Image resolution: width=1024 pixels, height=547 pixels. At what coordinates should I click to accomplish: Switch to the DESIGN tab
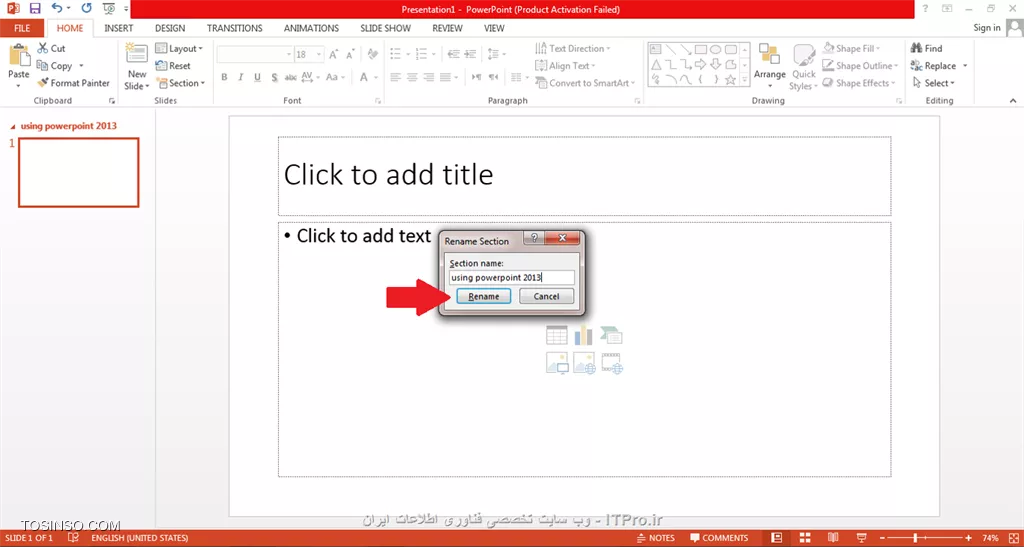pos(170,28)
